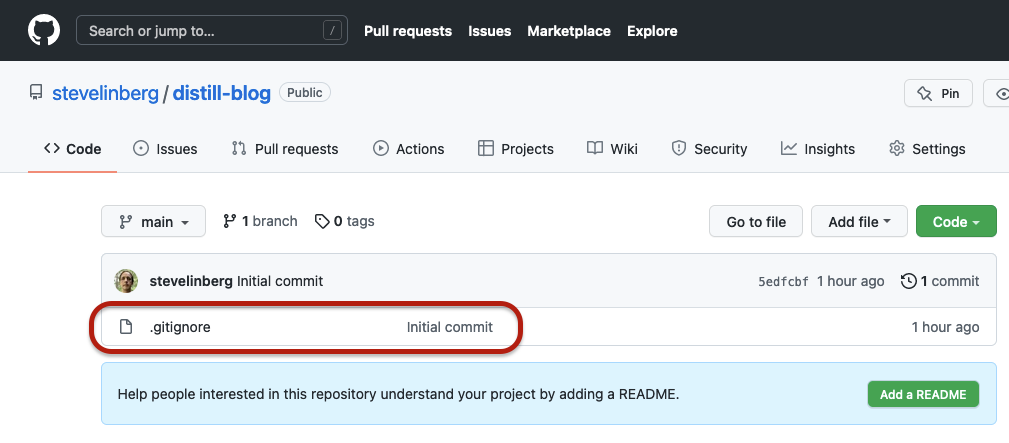Click the slash shortcut icon in search box
Screen dimensions: 1009x443
point(332,30)
